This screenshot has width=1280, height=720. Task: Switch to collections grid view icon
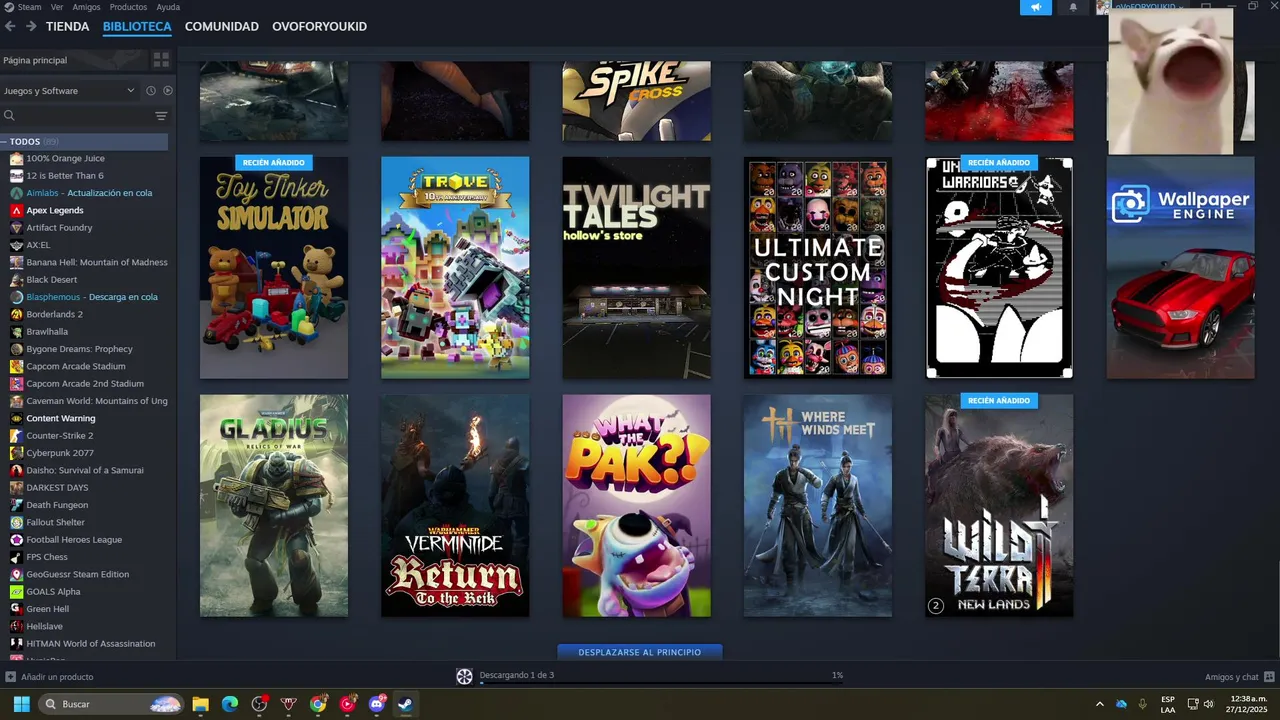161,60
